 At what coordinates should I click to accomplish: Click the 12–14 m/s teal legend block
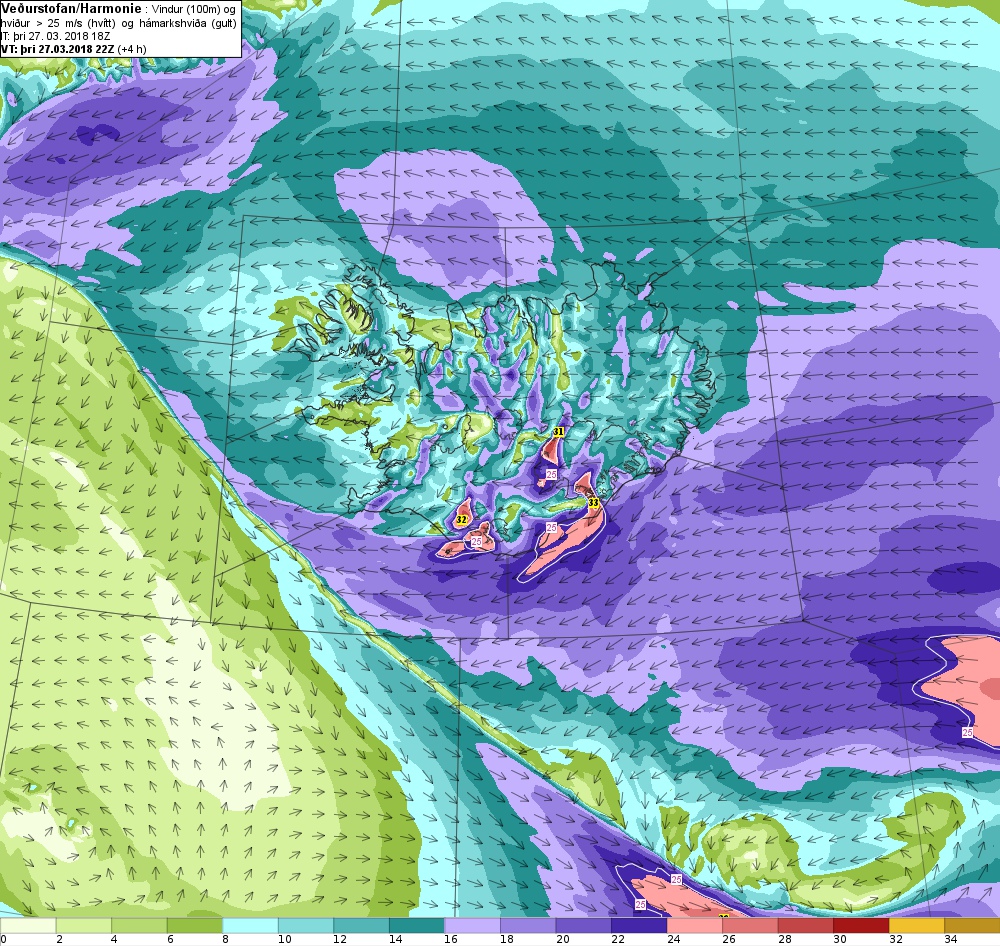[x=361, y=925]
